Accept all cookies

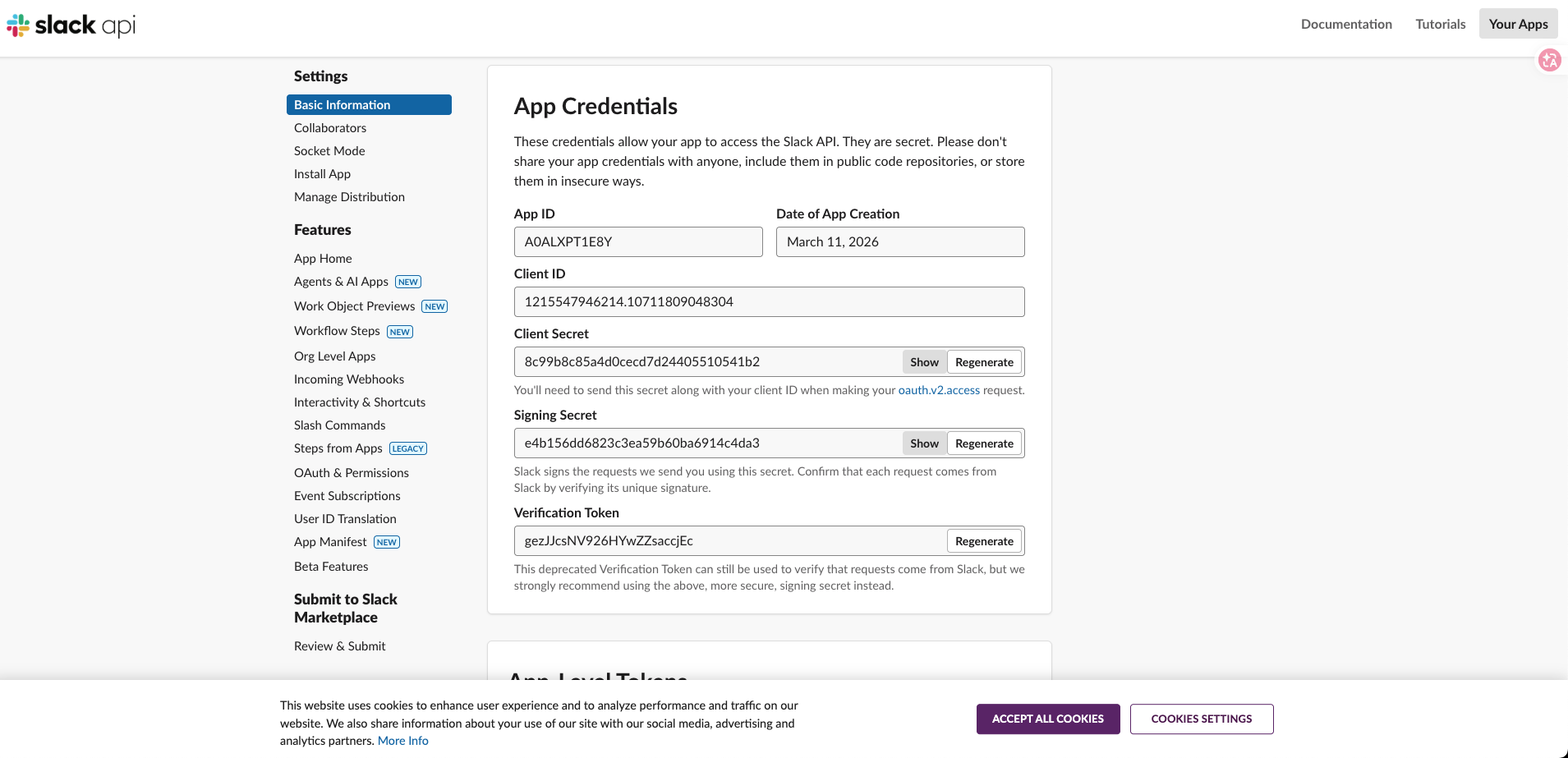[1047, 719]
